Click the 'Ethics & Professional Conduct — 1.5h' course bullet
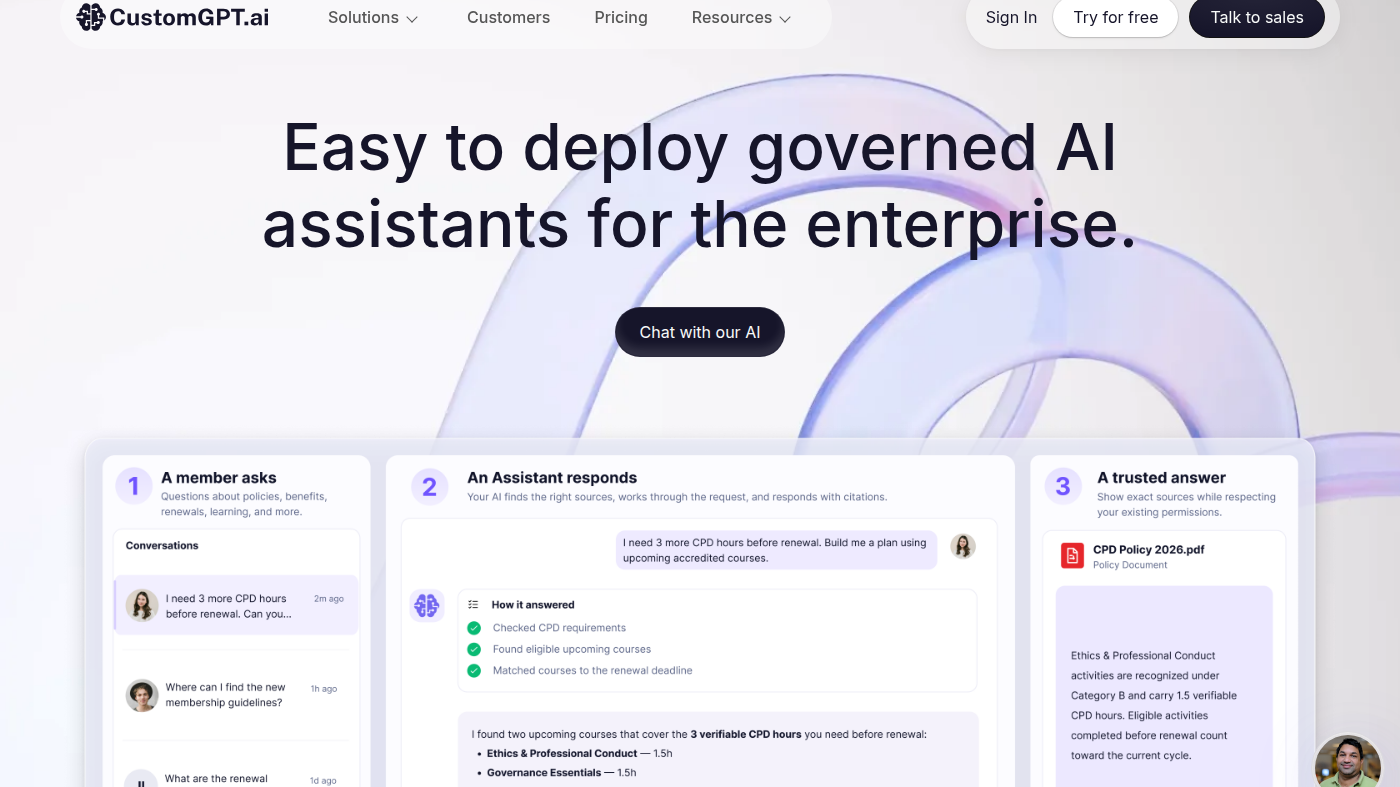This screenshot has height=787, width=1400. [579, 753]
